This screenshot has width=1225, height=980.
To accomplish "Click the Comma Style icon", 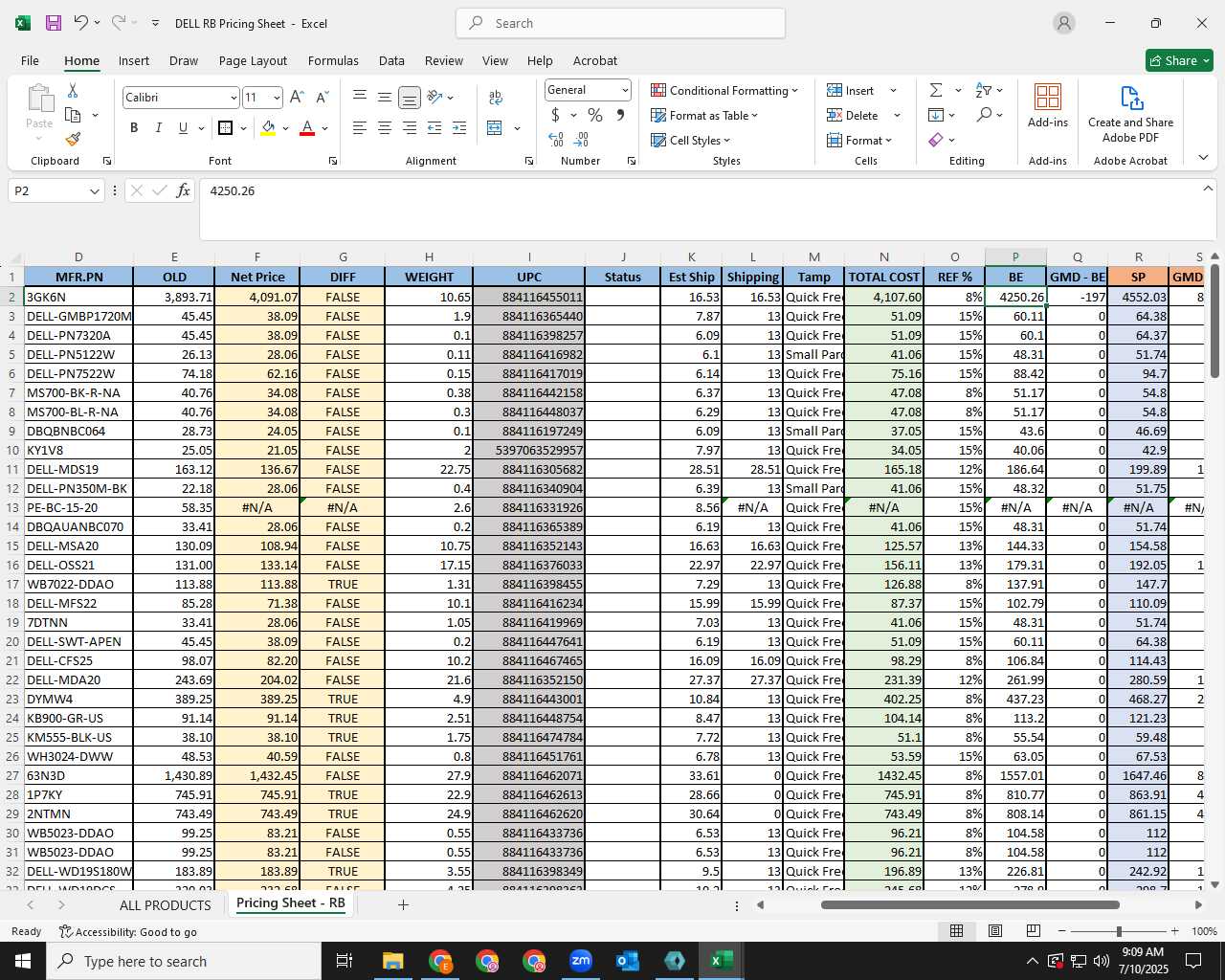I will 620,115.
